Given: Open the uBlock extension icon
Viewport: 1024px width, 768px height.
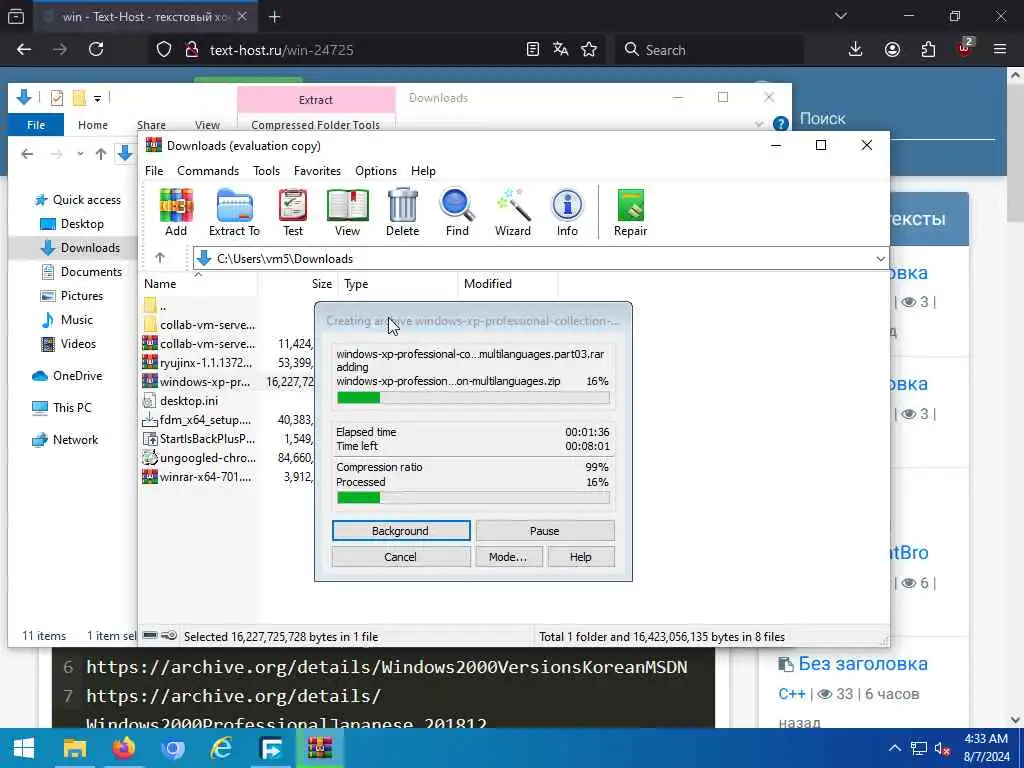Looking at the screenshot, I should tap(965, 48).
